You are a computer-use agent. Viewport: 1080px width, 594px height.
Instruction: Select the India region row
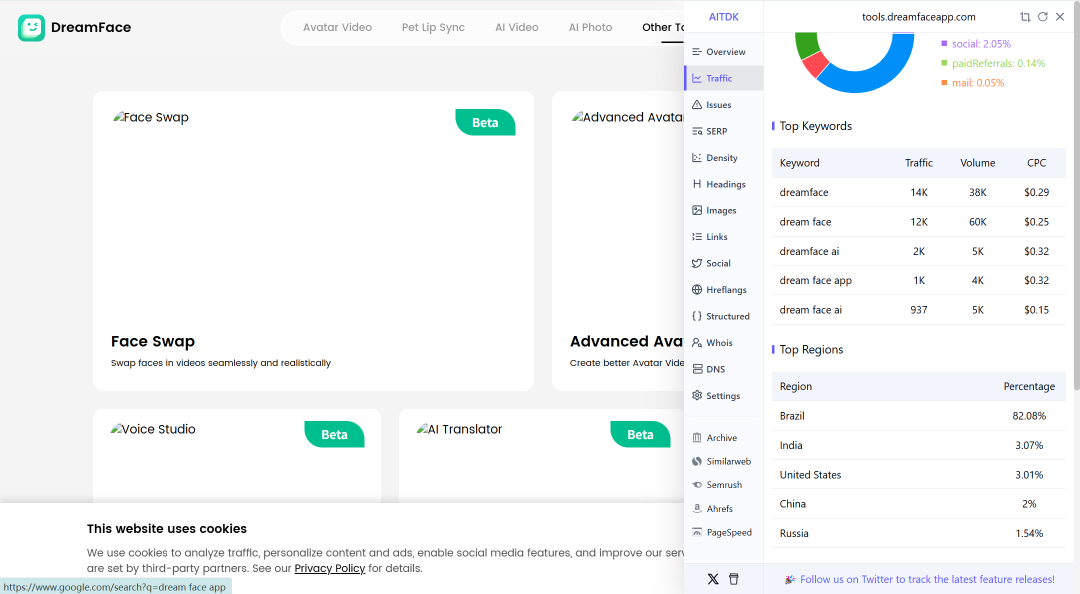pos(919,446)
